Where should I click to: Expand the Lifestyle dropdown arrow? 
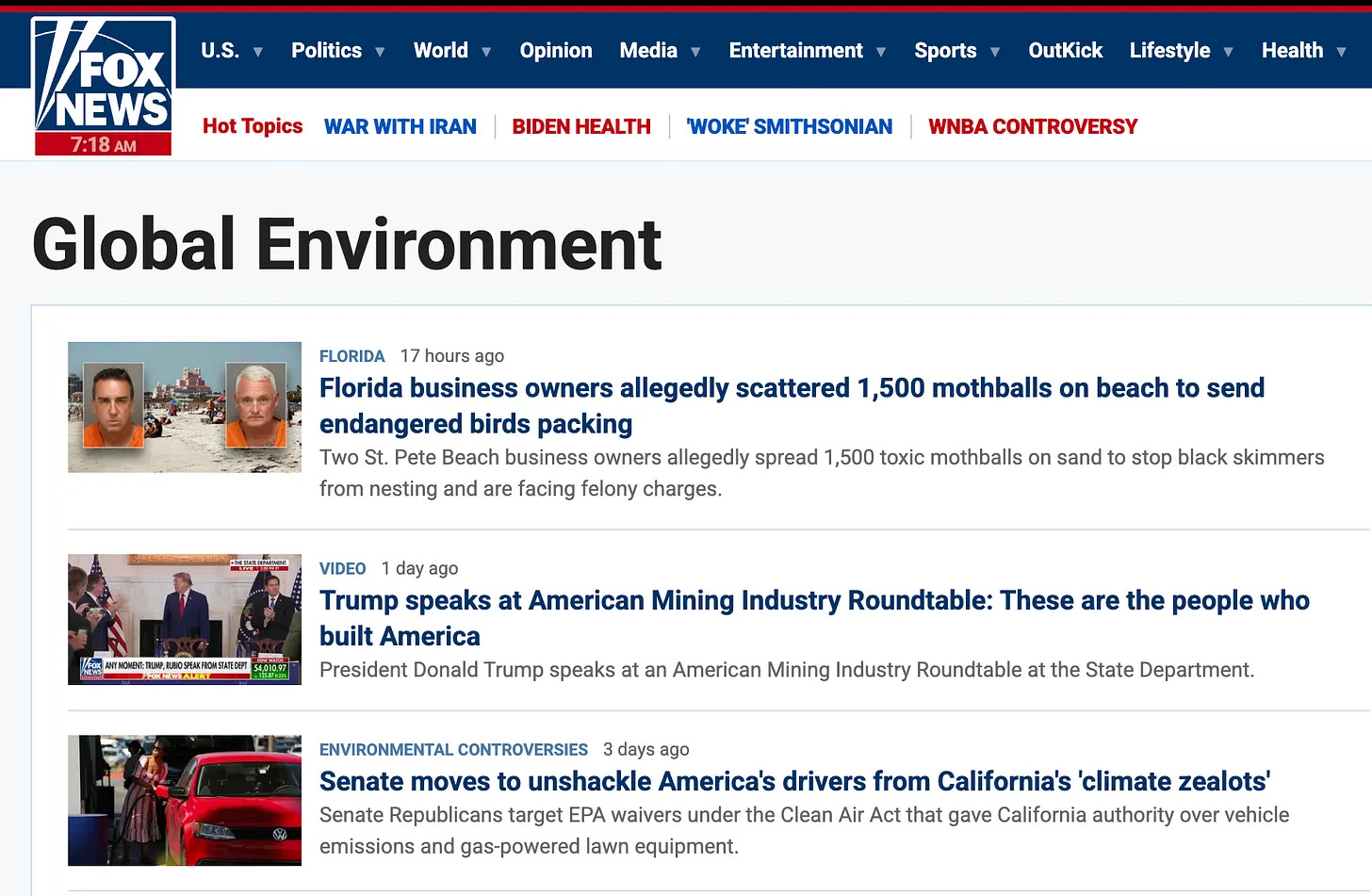pyautogui.click(x=1228, y=52)
